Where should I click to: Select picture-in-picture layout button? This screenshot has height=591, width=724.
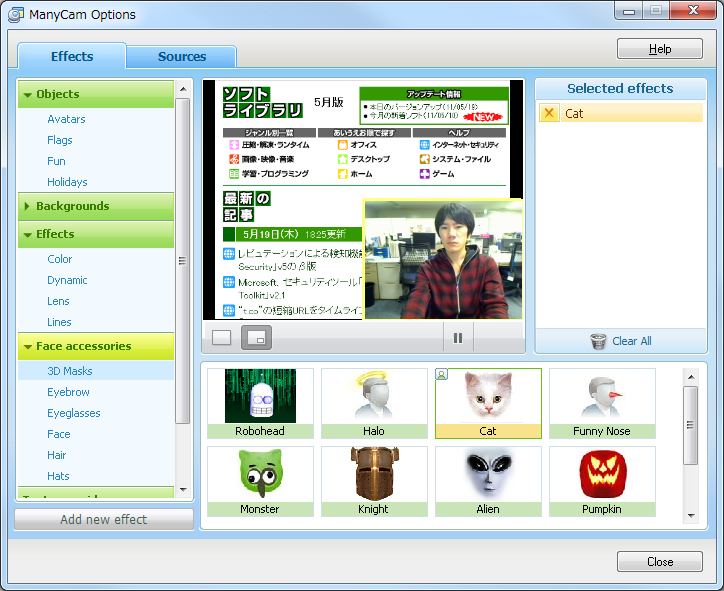coord(256,338)
